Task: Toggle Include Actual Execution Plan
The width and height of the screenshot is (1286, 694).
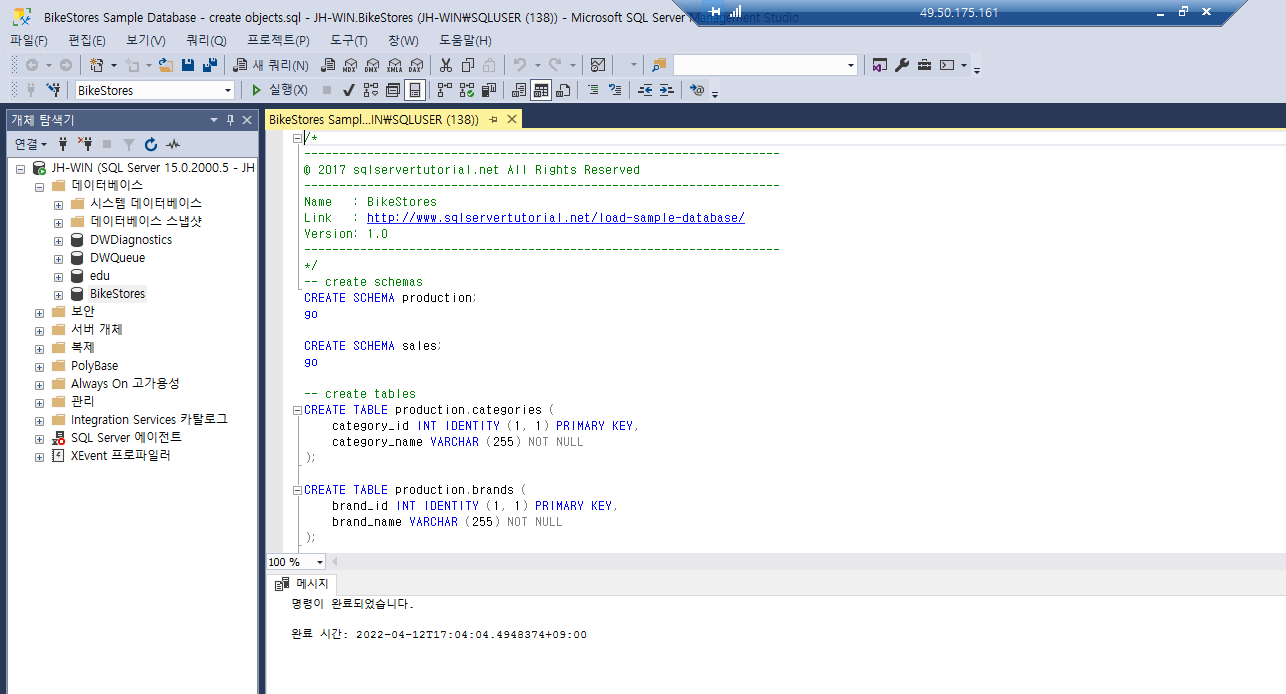Action: tap(445, 90)
